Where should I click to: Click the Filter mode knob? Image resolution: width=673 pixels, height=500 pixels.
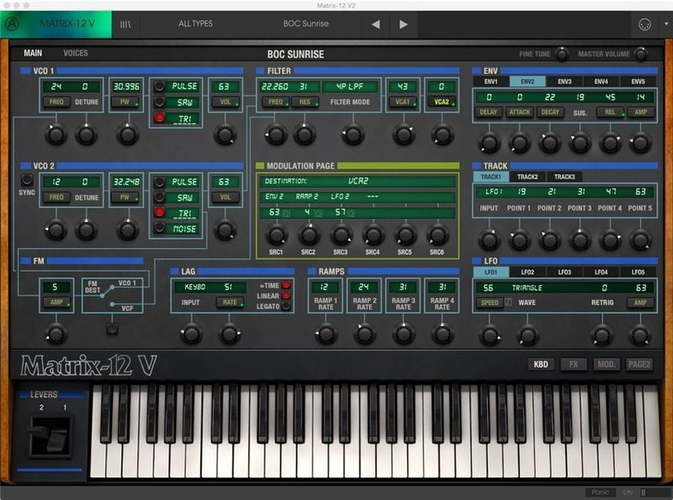click(353, 135)
